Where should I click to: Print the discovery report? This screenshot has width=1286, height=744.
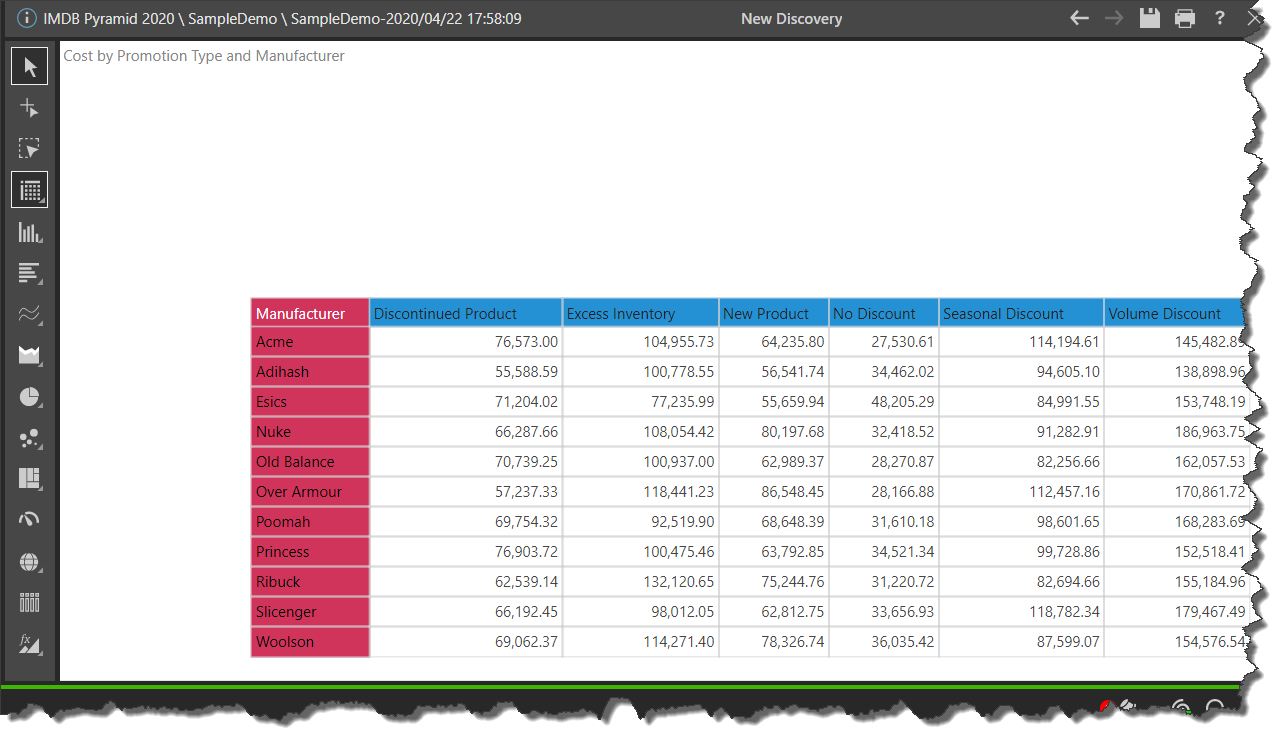1185,18
